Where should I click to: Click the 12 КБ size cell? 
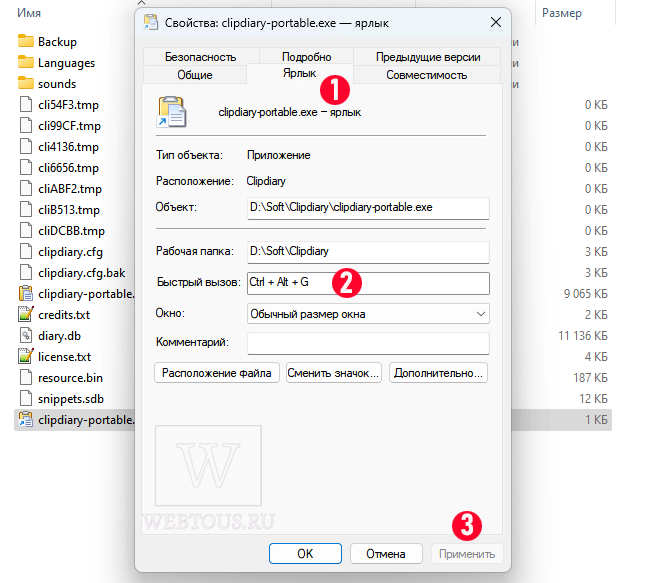[x=593, y=399]
